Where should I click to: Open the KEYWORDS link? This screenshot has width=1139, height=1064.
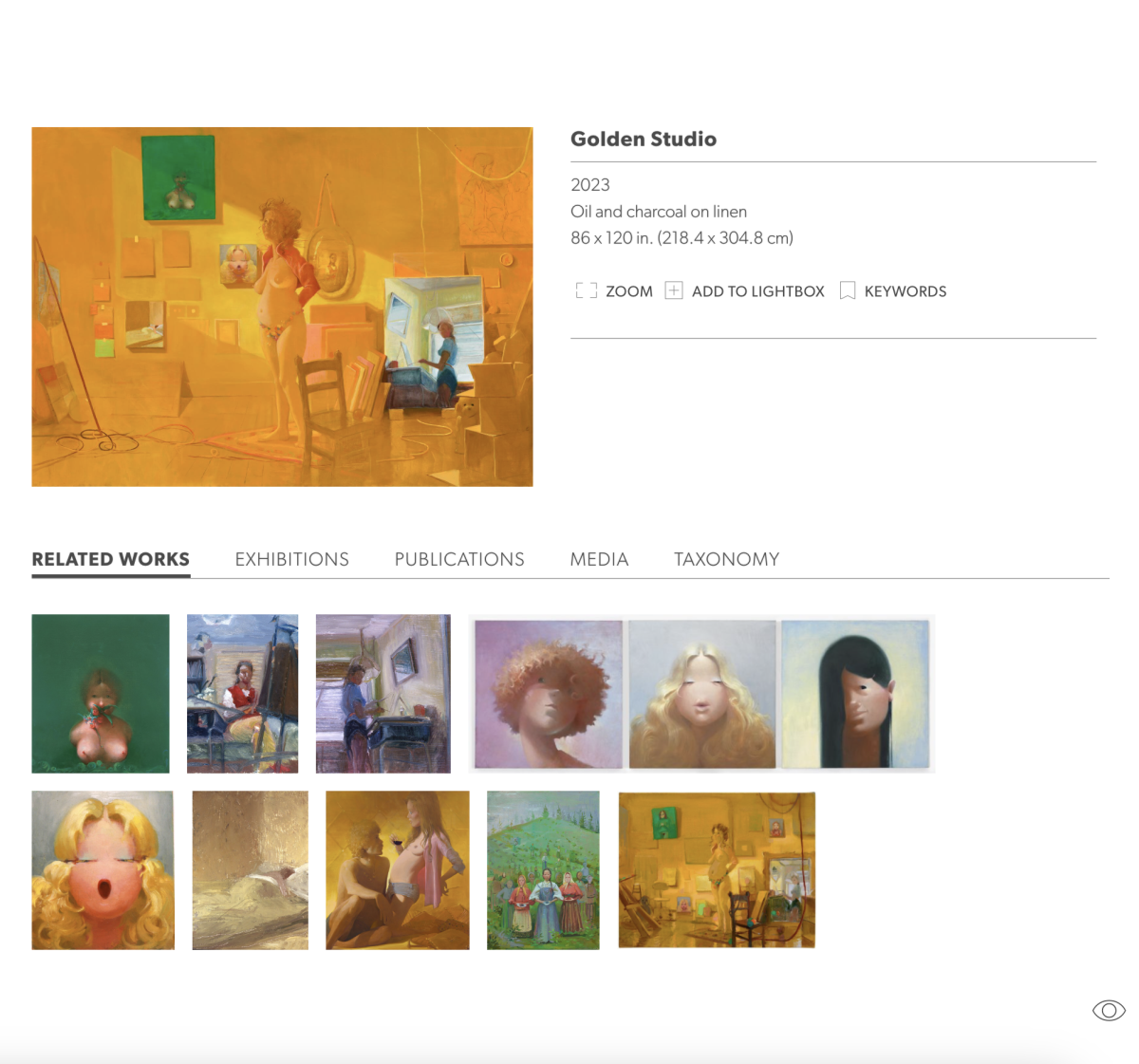pyautogui.click(x=905, y=291)
